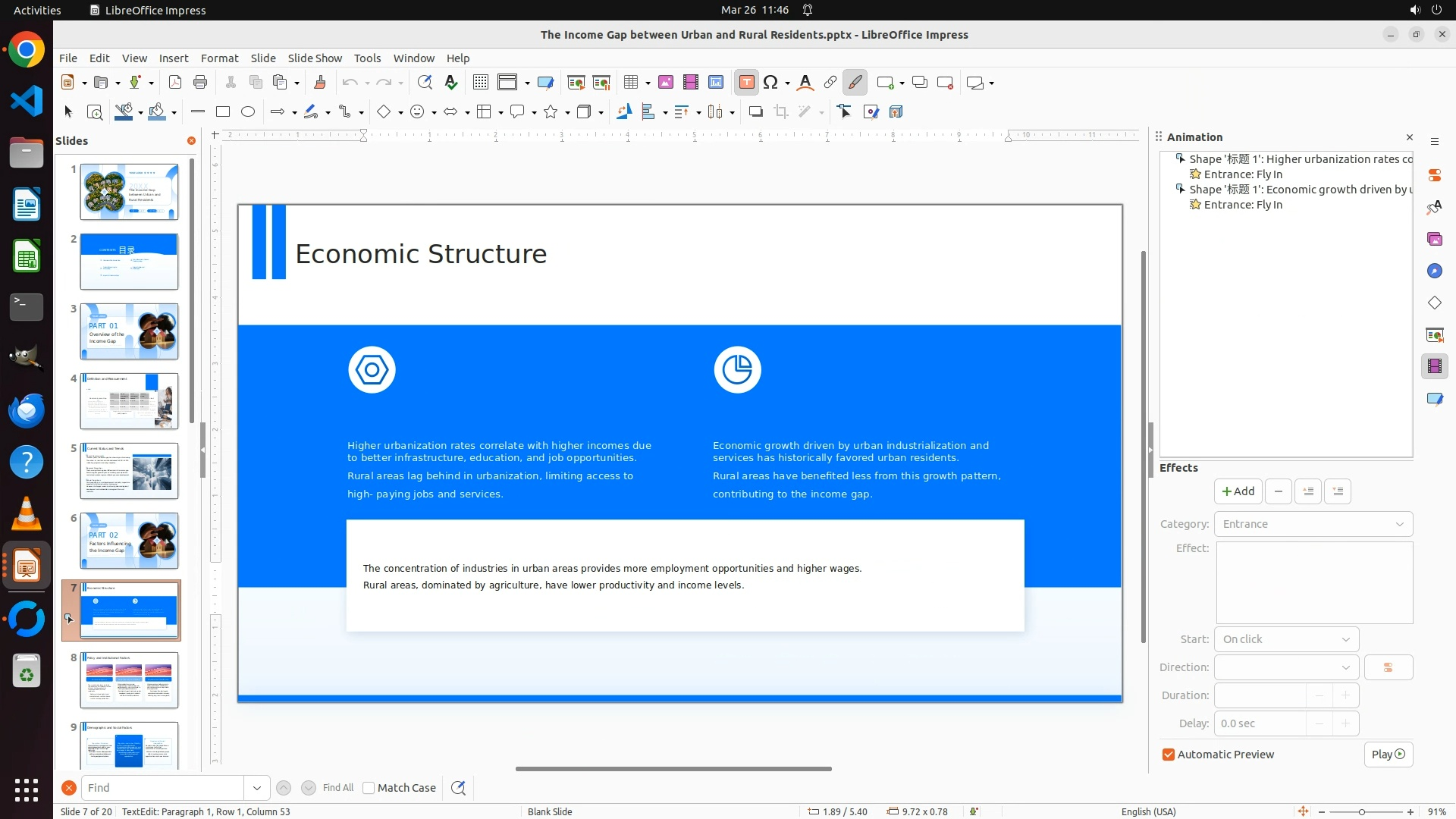The image size is (1456, 819).
Task: Open the Format menu
Action: (x=219, y=58)
